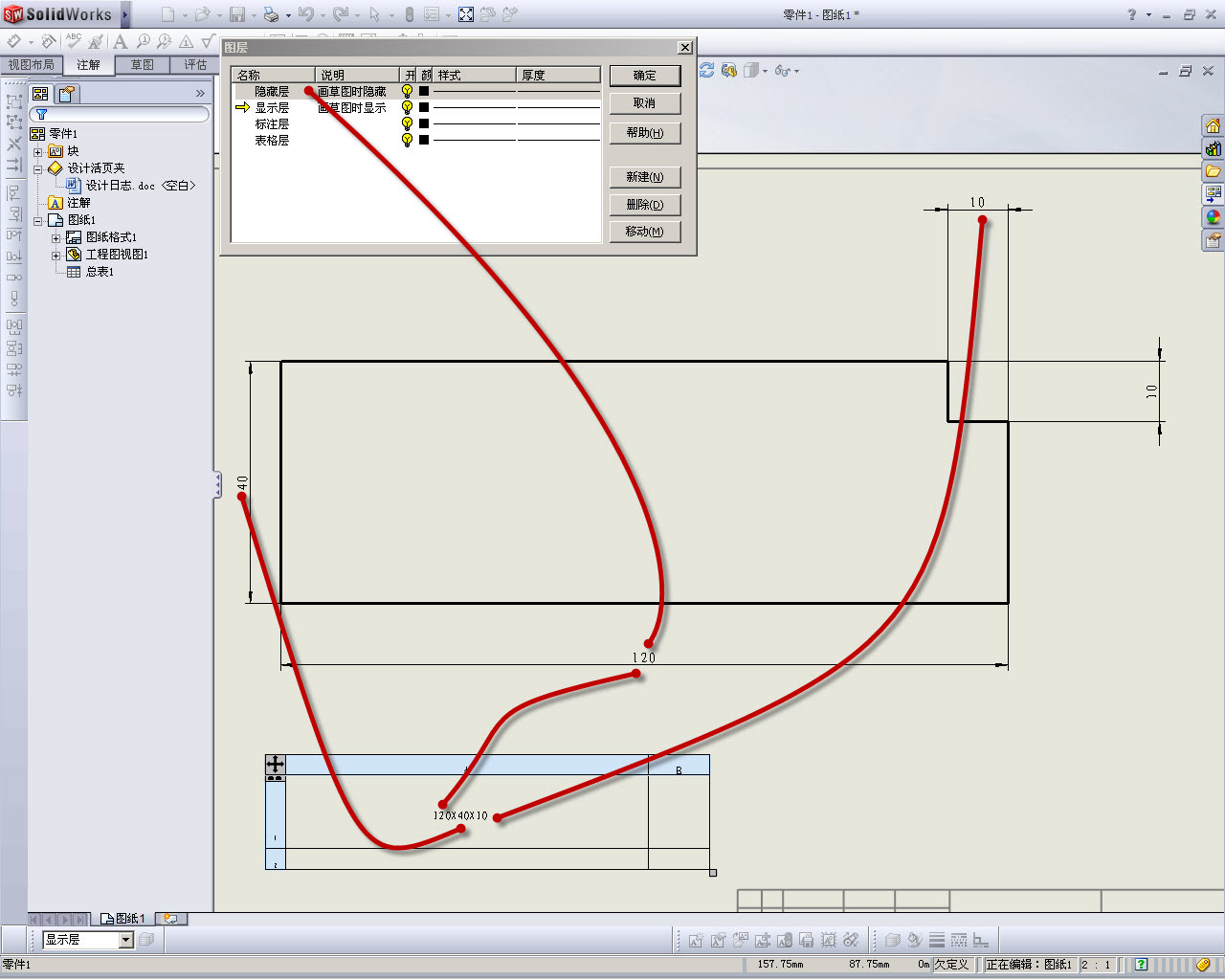Viewport: 1225px width, 980px height.
Task: Toggle the light bulb for 隐藏层 layer
Action: pos(407,91)
